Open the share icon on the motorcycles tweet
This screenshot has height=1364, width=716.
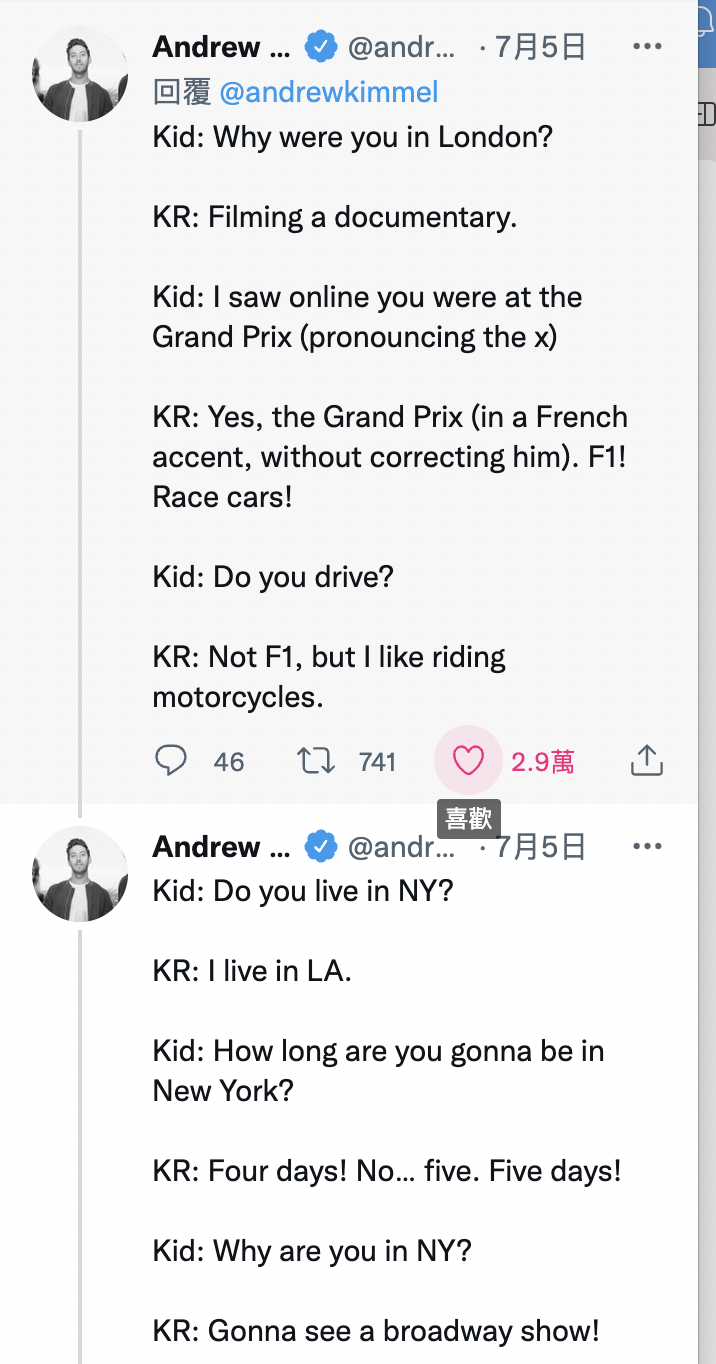647,761
